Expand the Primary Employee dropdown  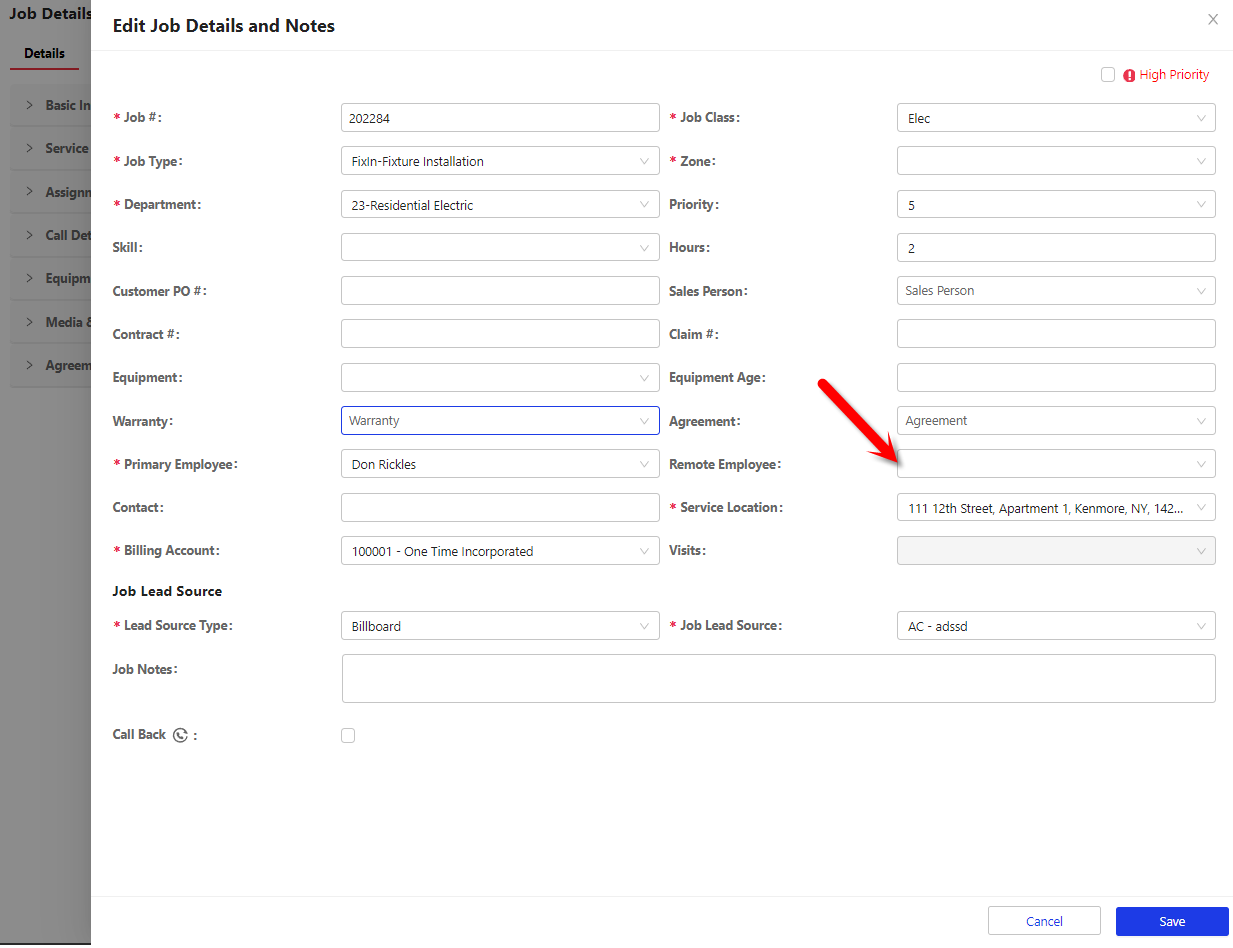click(x=499, y=465)
